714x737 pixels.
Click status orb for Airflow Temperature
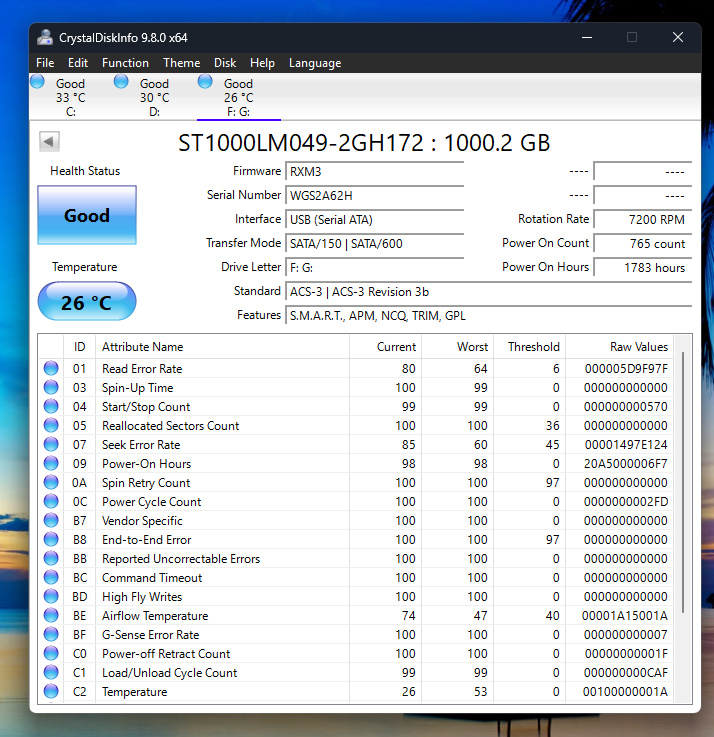point(51,616)
